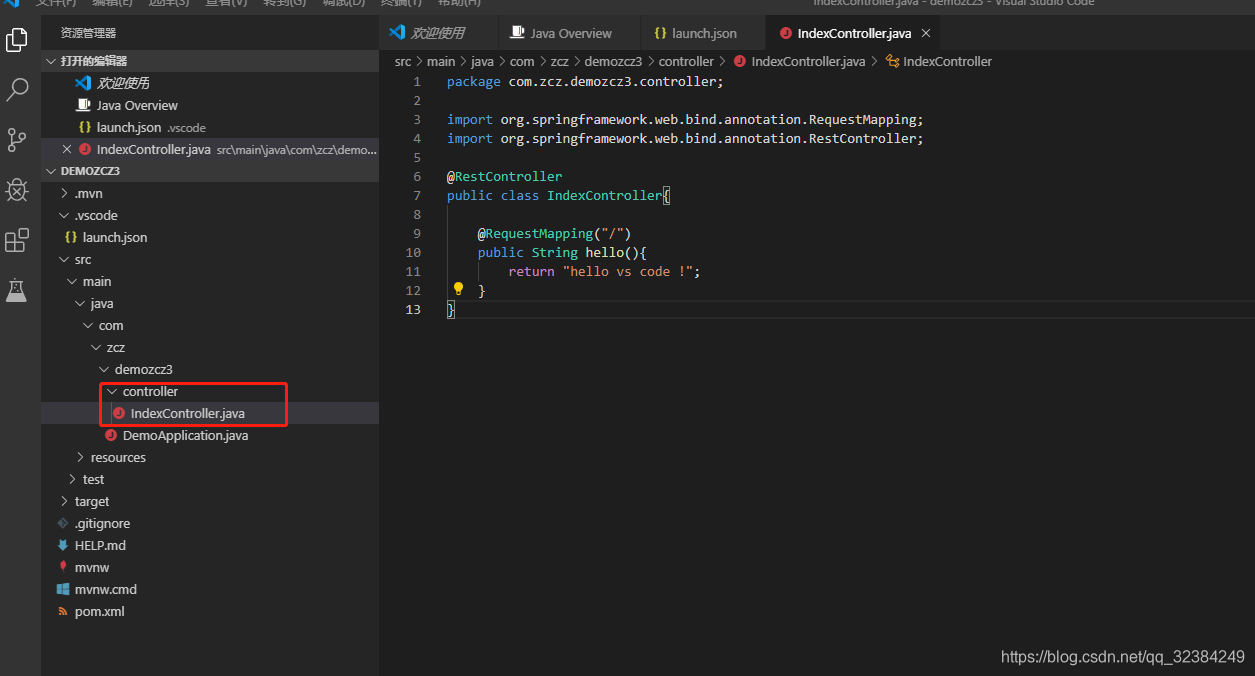Viewport: 1255px width, 676px height.
Task: Click line number 9 in the gutter
Action: coord(417,233)
